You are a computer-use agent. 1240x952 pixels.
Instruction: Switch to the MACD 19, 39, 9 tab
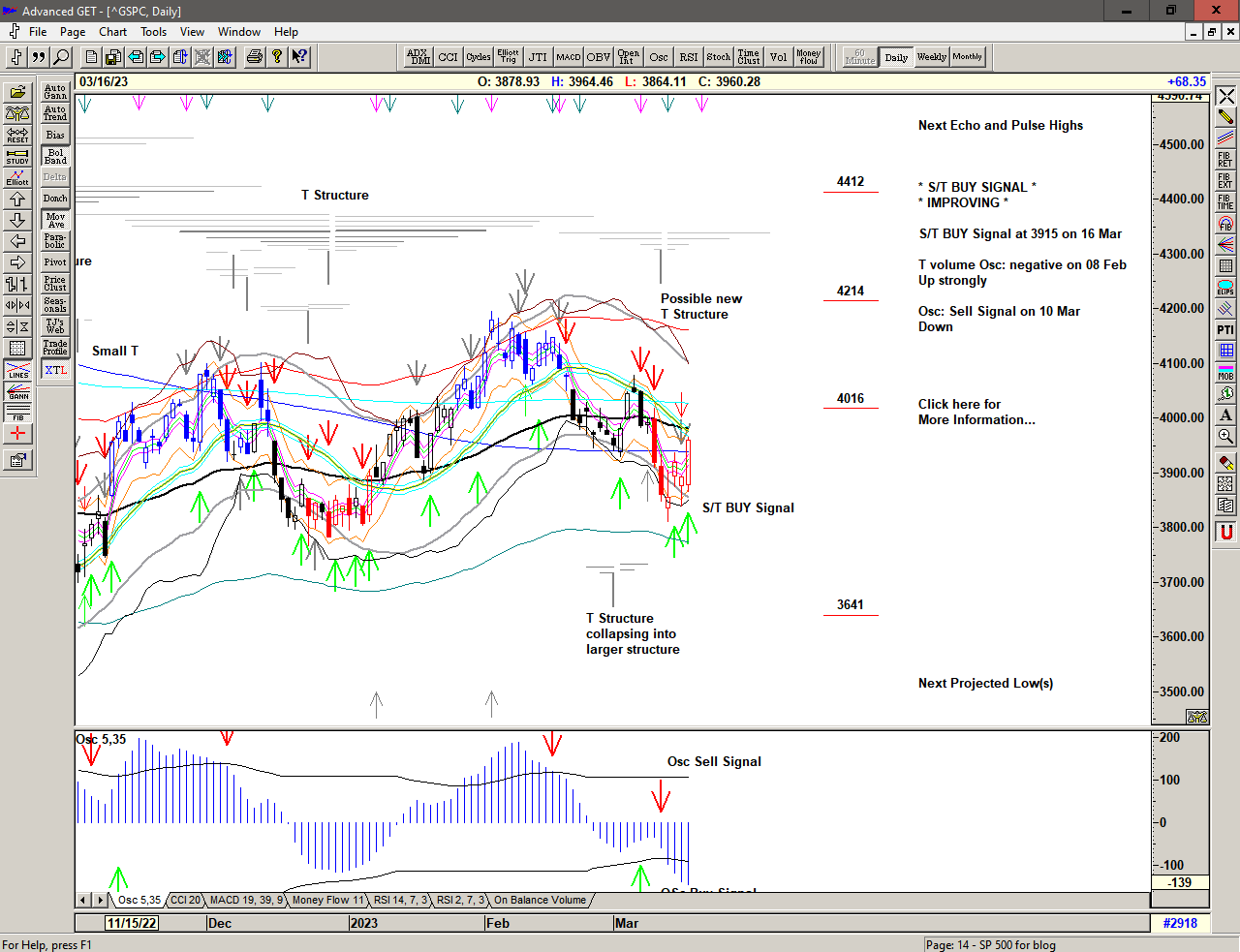click(246, 900)
